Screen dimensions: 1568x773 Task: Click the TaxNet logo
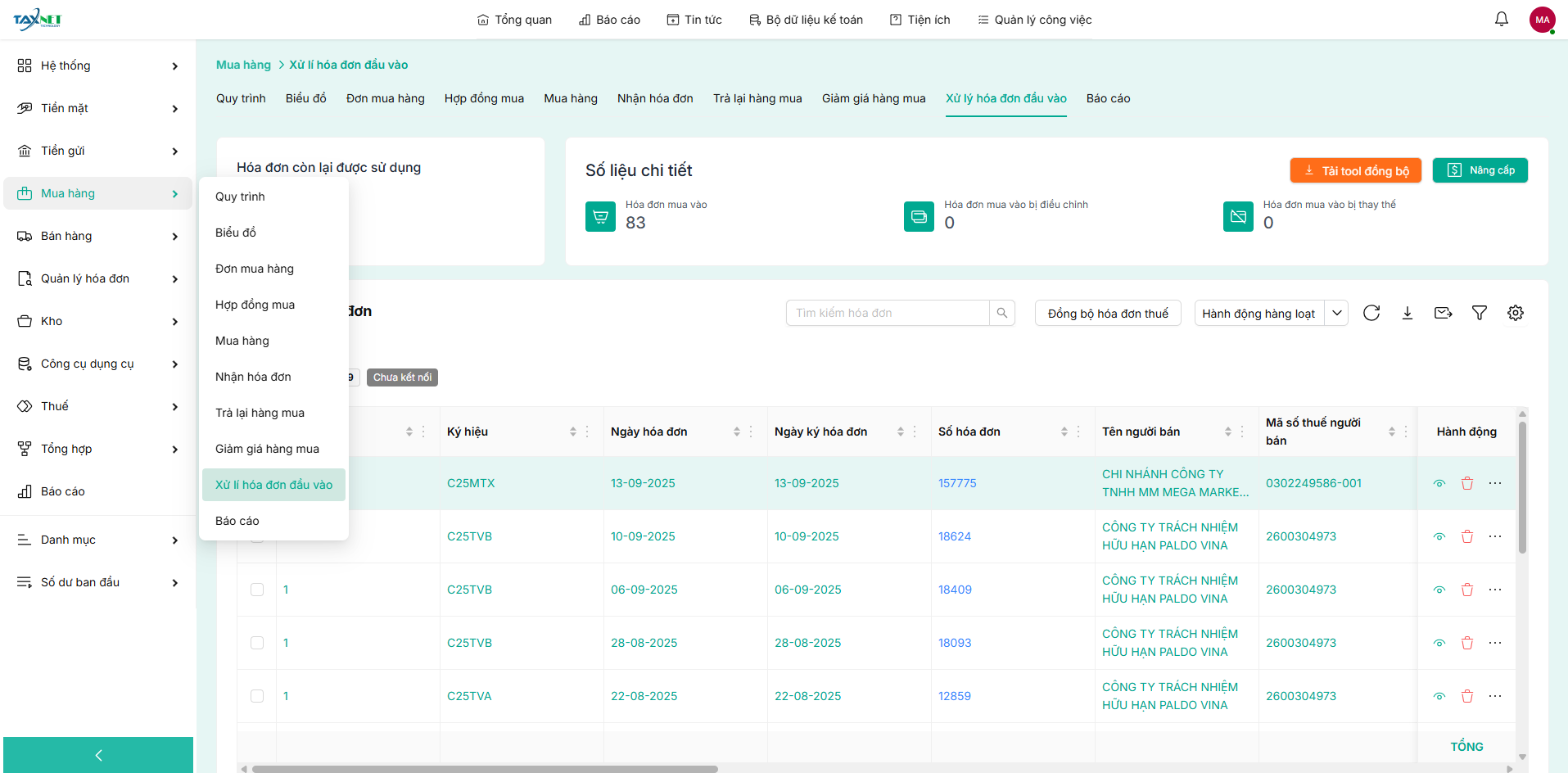point(38,19)
